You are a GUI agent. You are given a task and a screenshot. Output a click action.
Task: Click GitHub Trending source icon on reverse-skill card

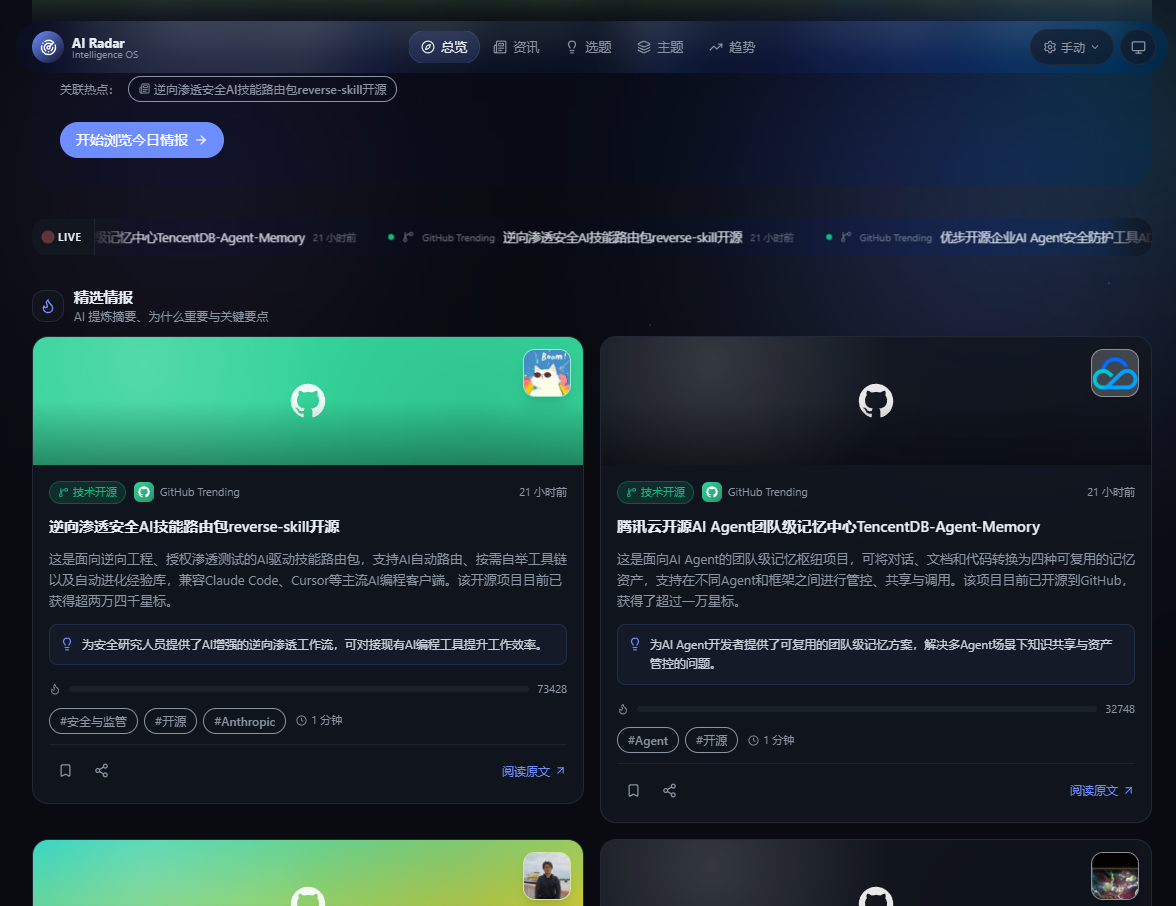point(144,492)
